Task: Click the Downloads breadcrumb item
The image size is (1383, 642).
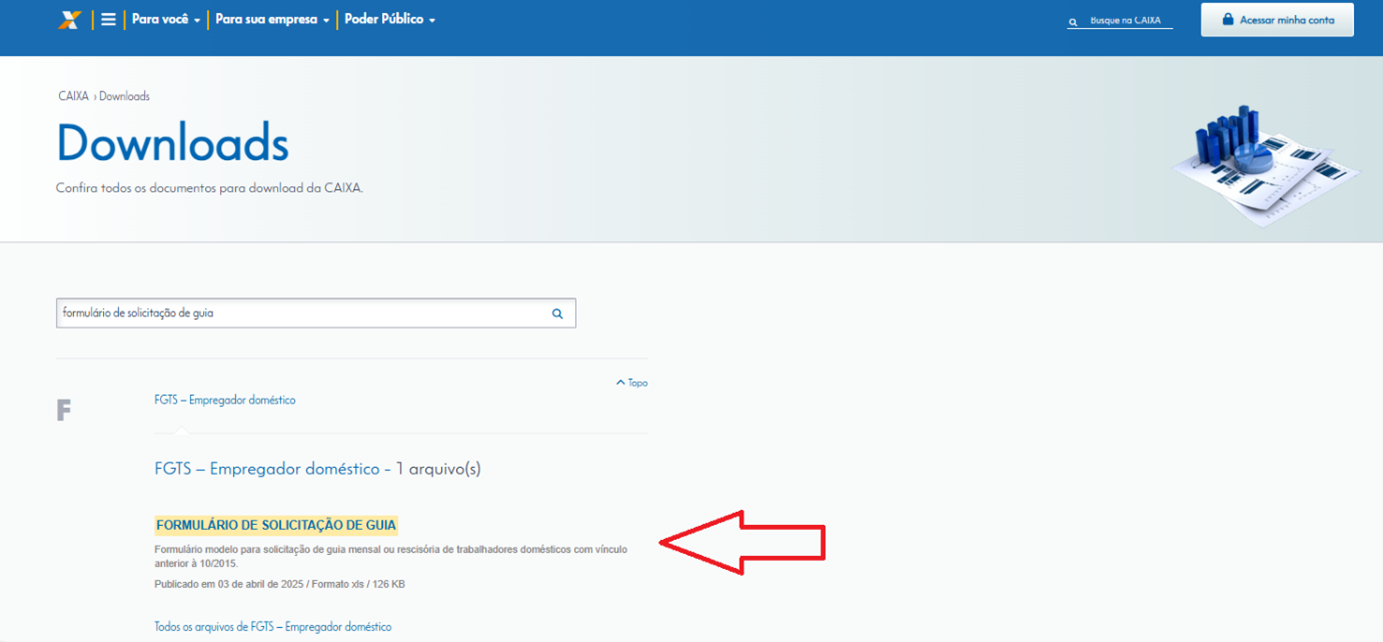Action: point(124,96)
